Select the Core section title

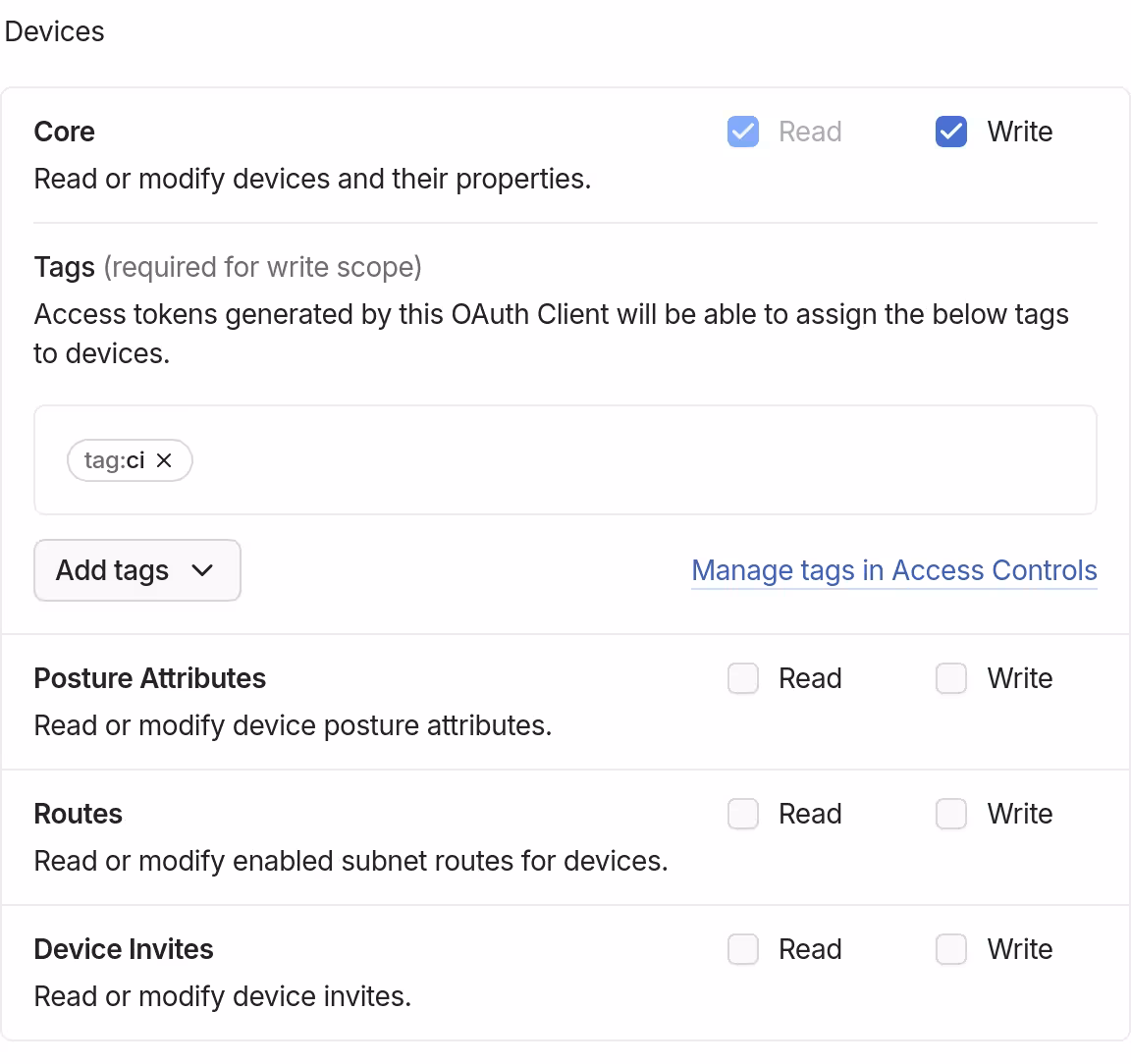64,131
